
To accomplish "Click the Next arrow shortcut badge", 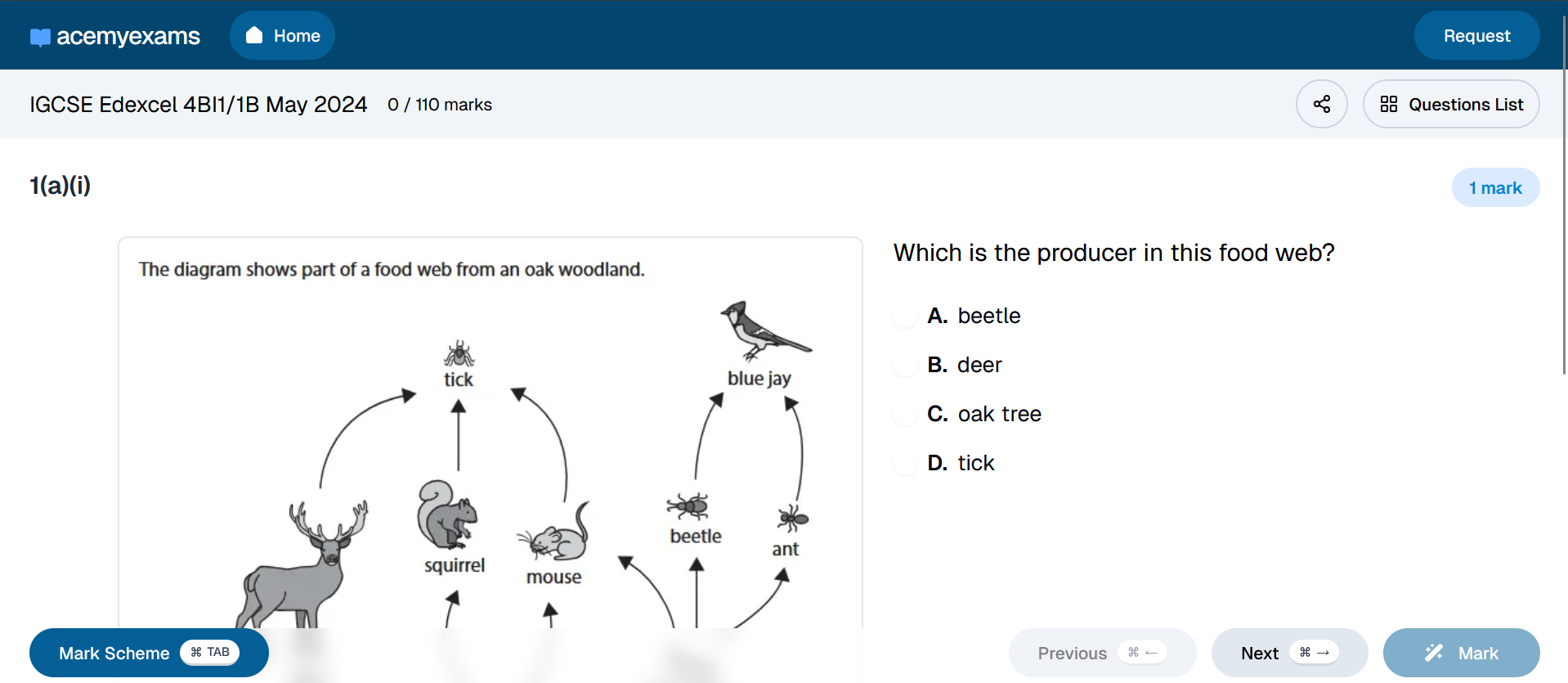I will tap(1314, 652).
